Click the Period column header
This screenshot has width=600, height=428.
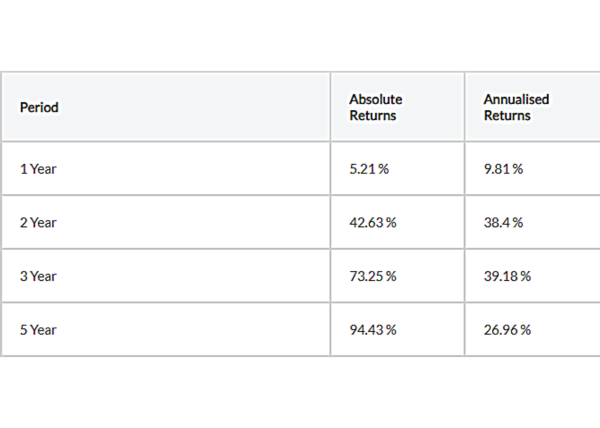pos(38,107)
